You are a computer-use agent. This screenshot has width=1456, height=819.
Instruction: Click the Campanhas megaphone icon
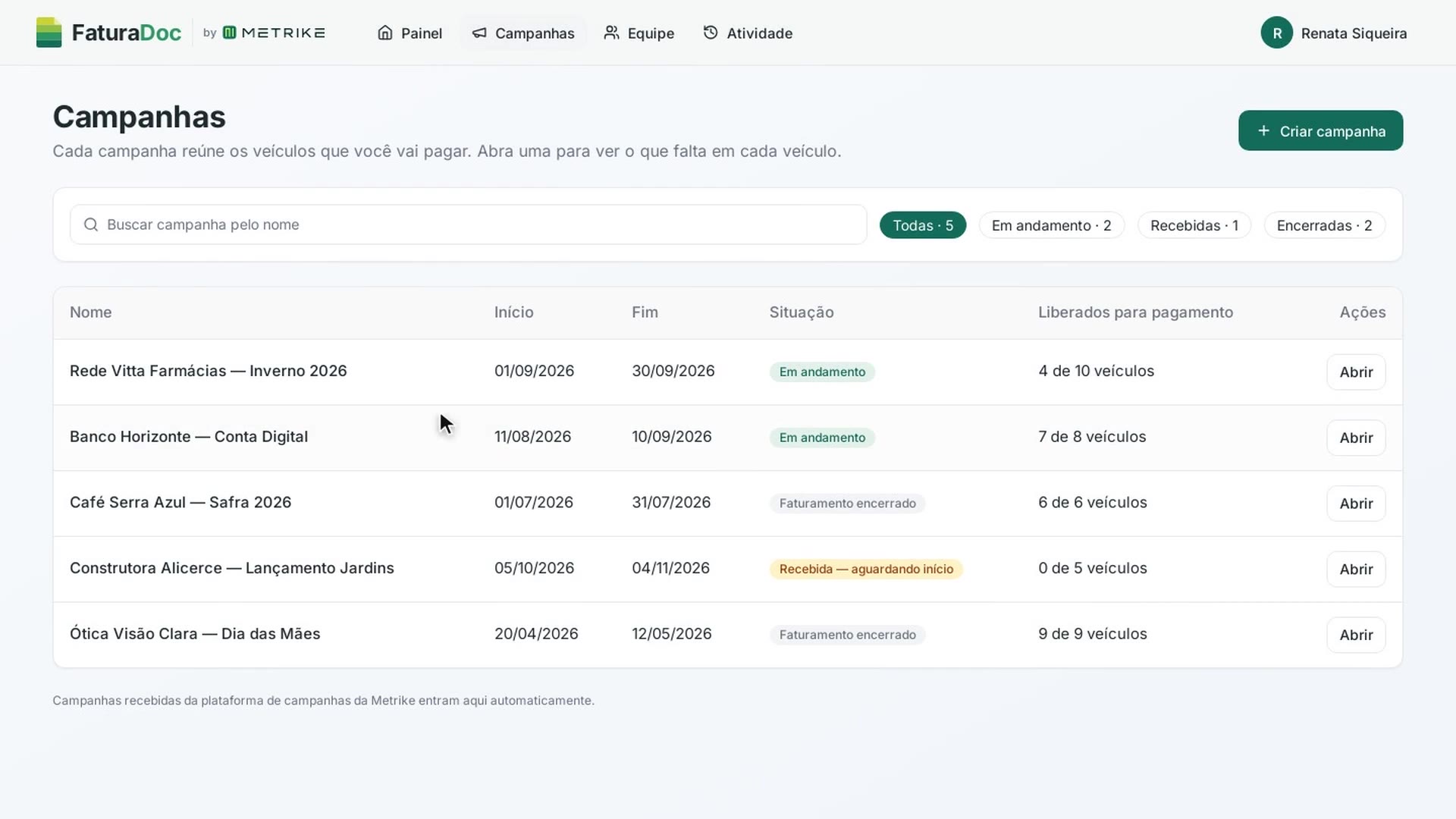[479, 33]
